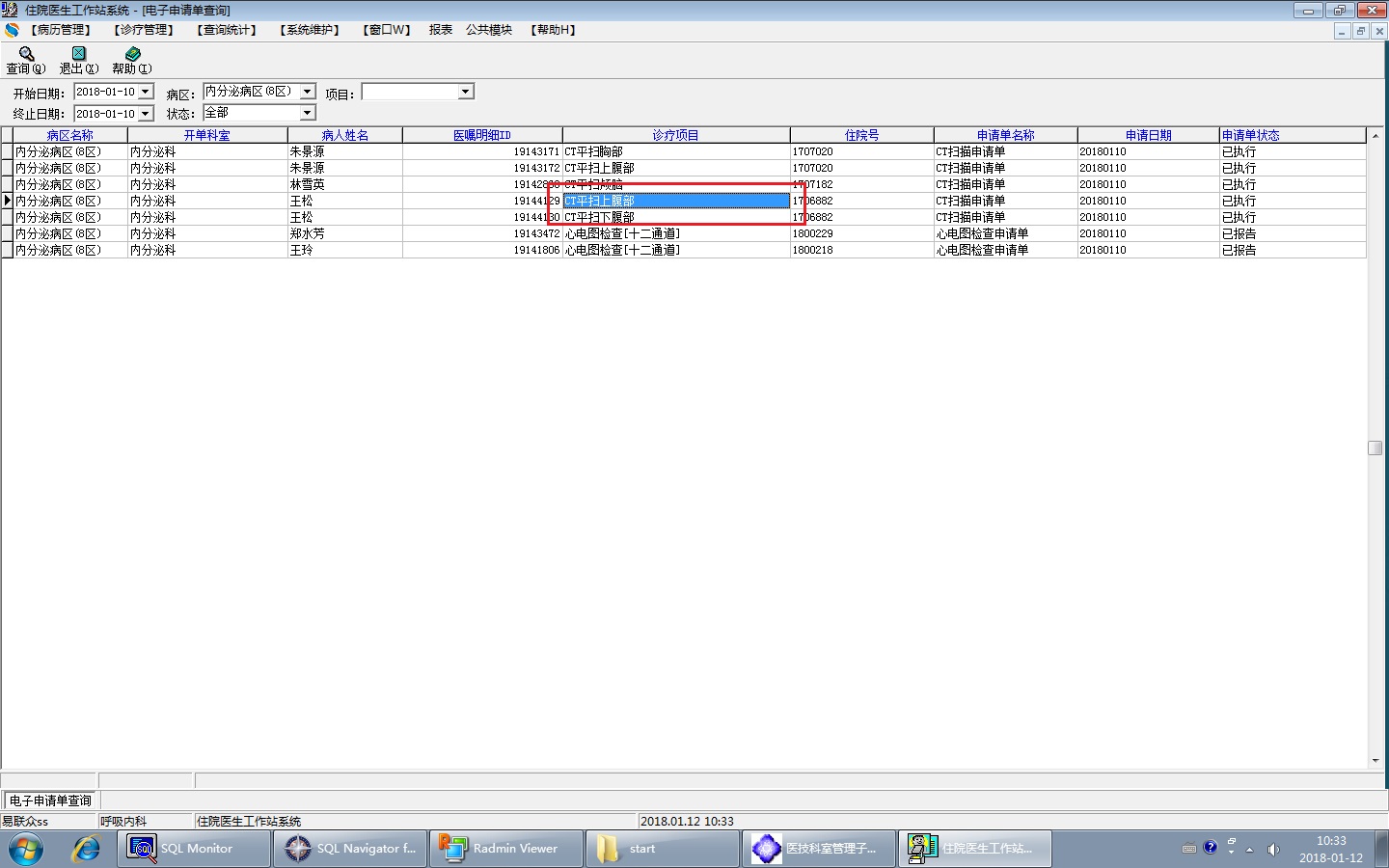The width and height of the screenshot is (1389, 868).
Task: Click the order ID 19143171 cell
Action: point(482,151)
